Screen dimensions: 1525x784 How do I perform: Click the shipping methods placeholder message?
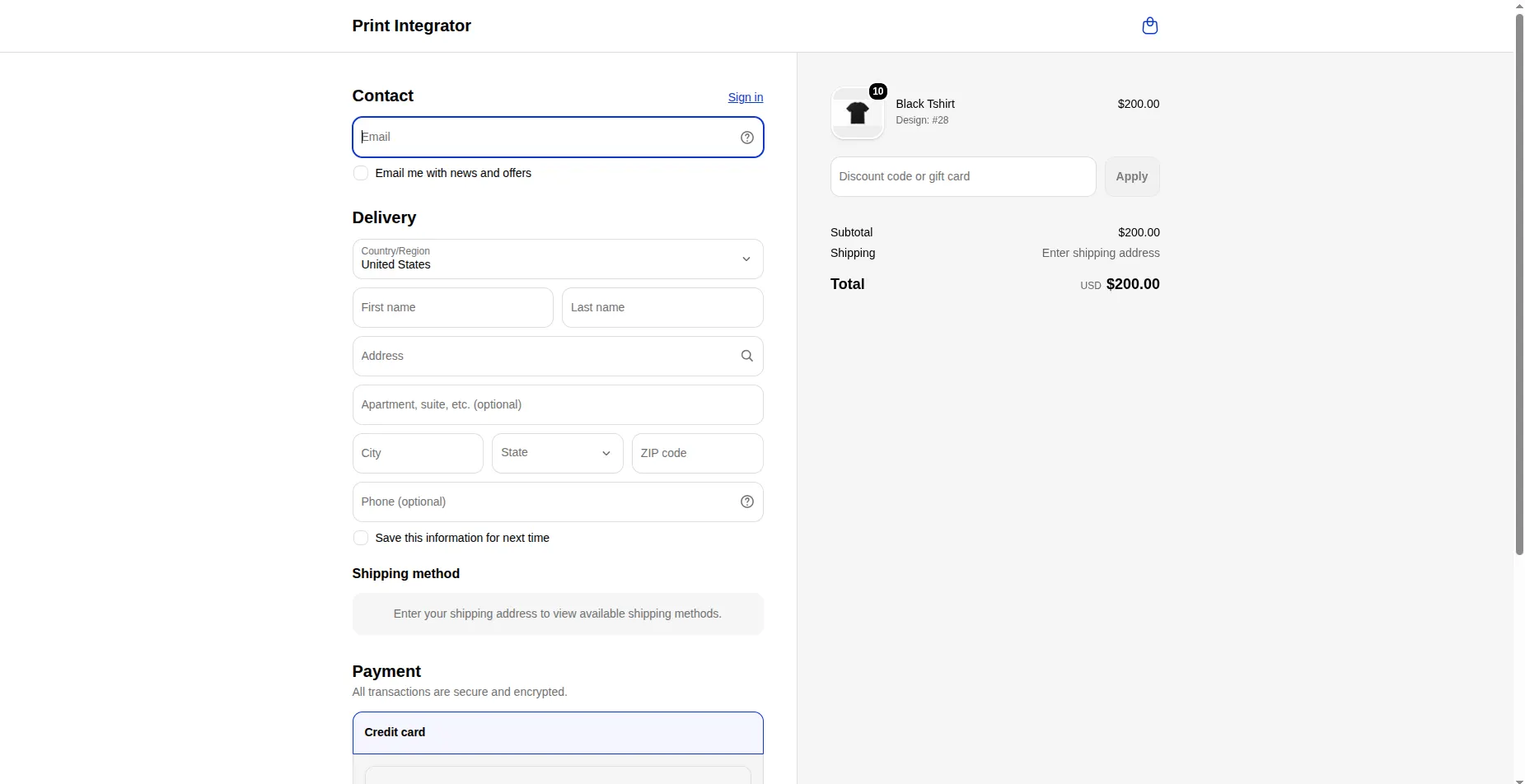(x=557, y=614)
